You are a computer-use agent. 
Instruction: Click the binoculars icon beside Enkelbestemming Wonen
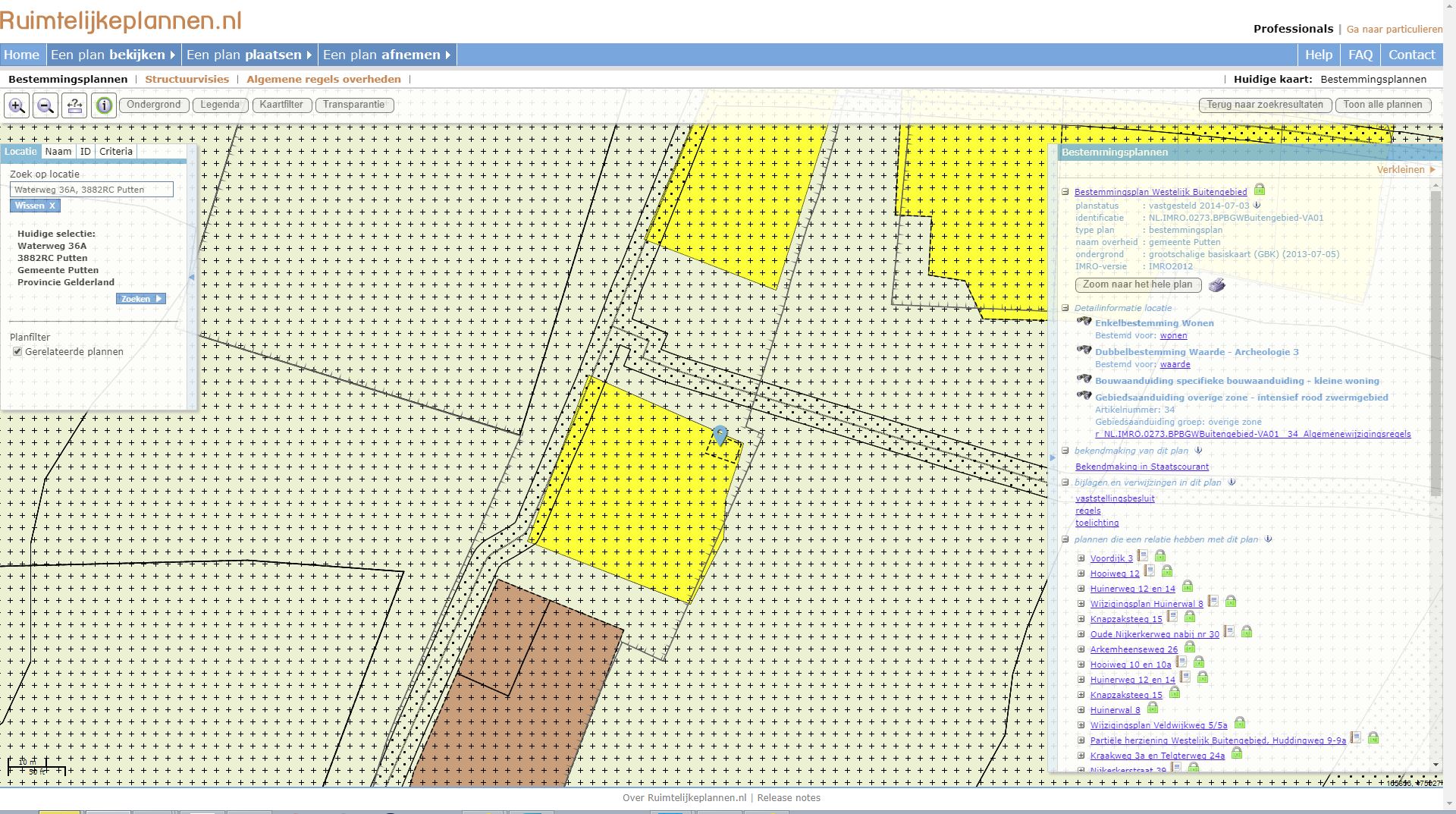[1084, 322]
